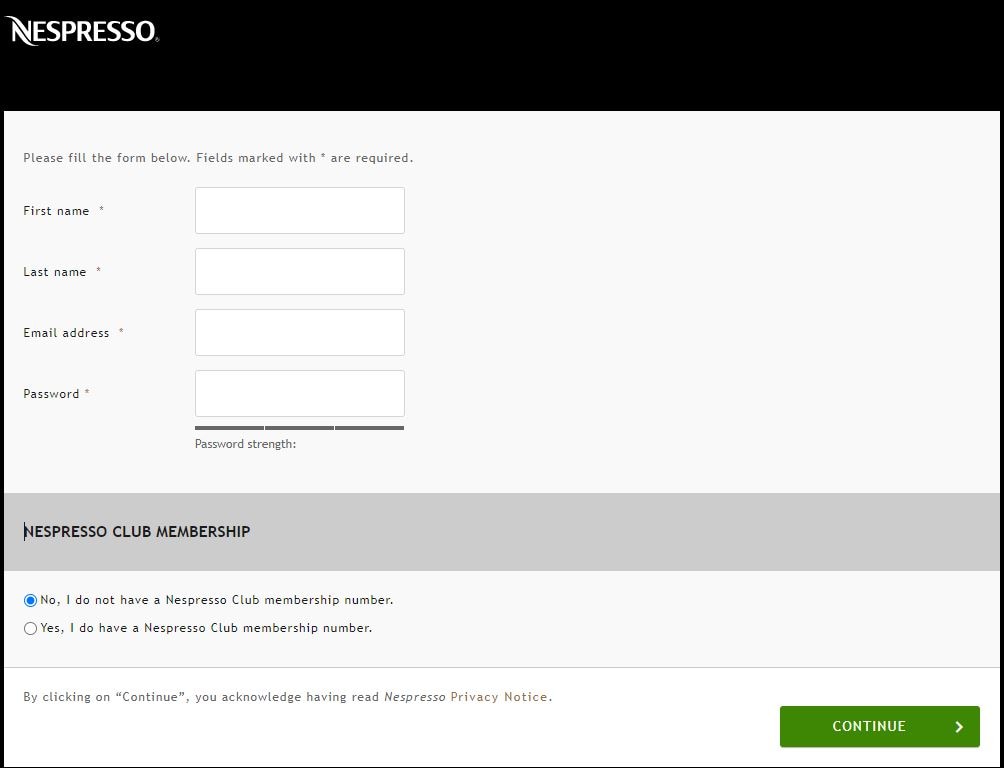The width and height of the screenshot is (1004, 768).
Task: Click the 'Please fill the form below' instruction
Action: 218,158
